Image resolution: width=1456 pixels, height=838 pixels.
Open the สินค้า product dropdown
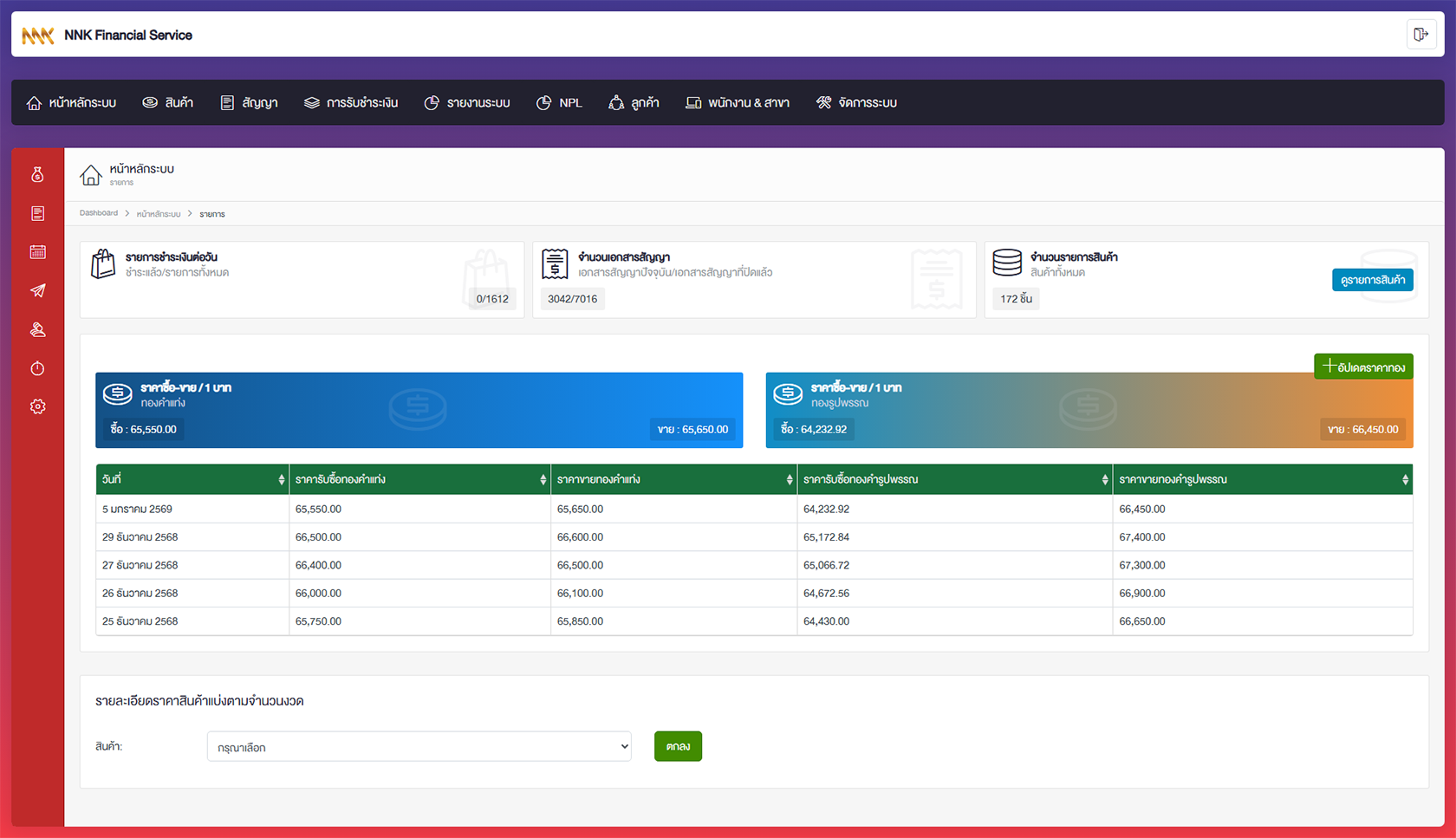pyautogui.click(x=419, y=747)
